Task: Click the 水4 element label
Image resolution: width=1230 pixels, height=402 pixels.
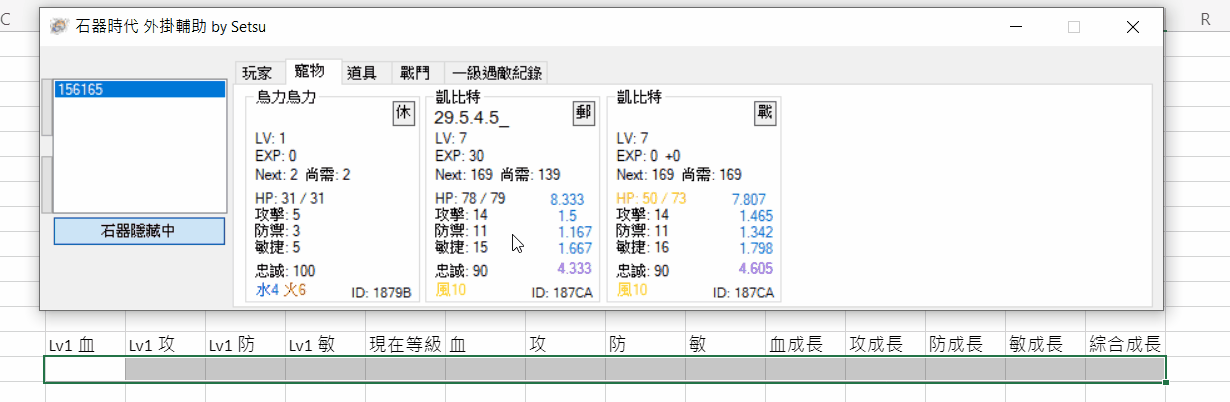Action: tap(267, 290)
